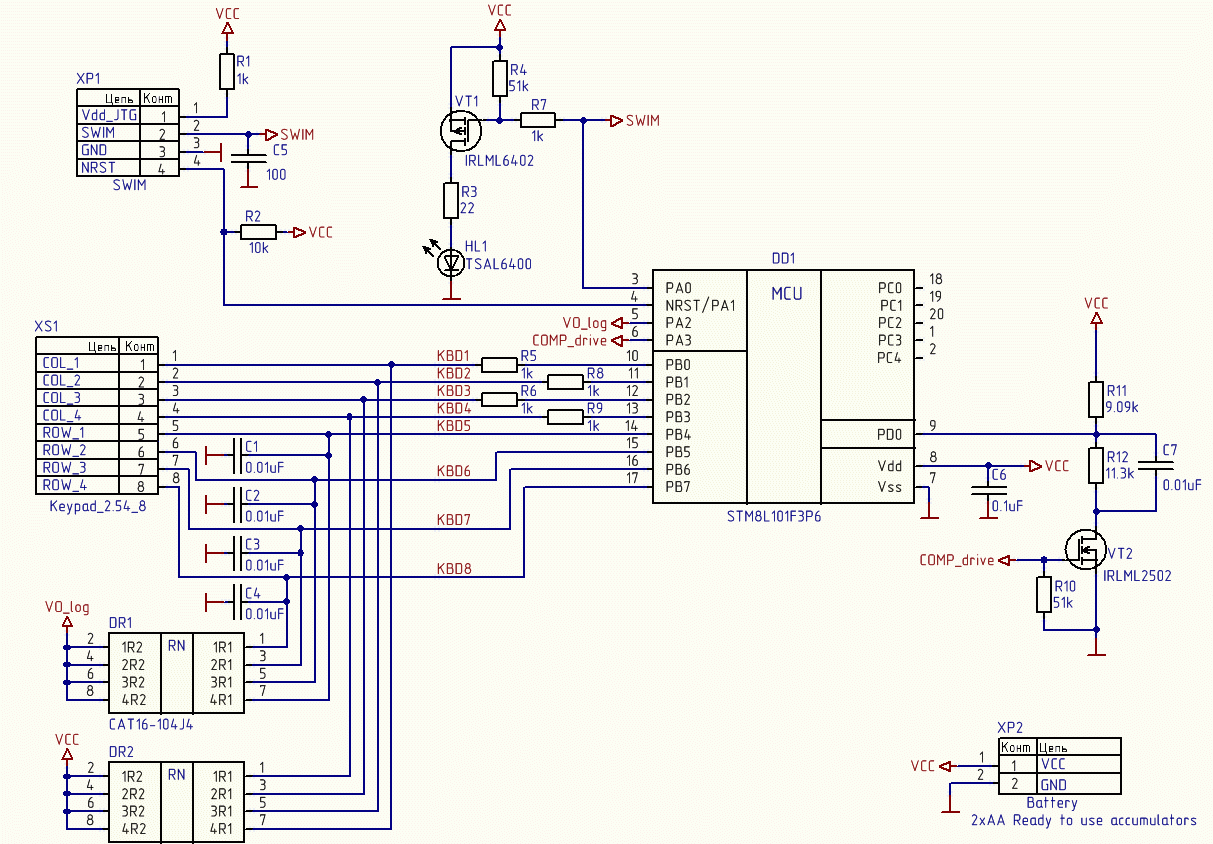The height and width of the screenshot is (844, 1213).
Task: Click the PD0 pin label
Action: click(890, 435)
